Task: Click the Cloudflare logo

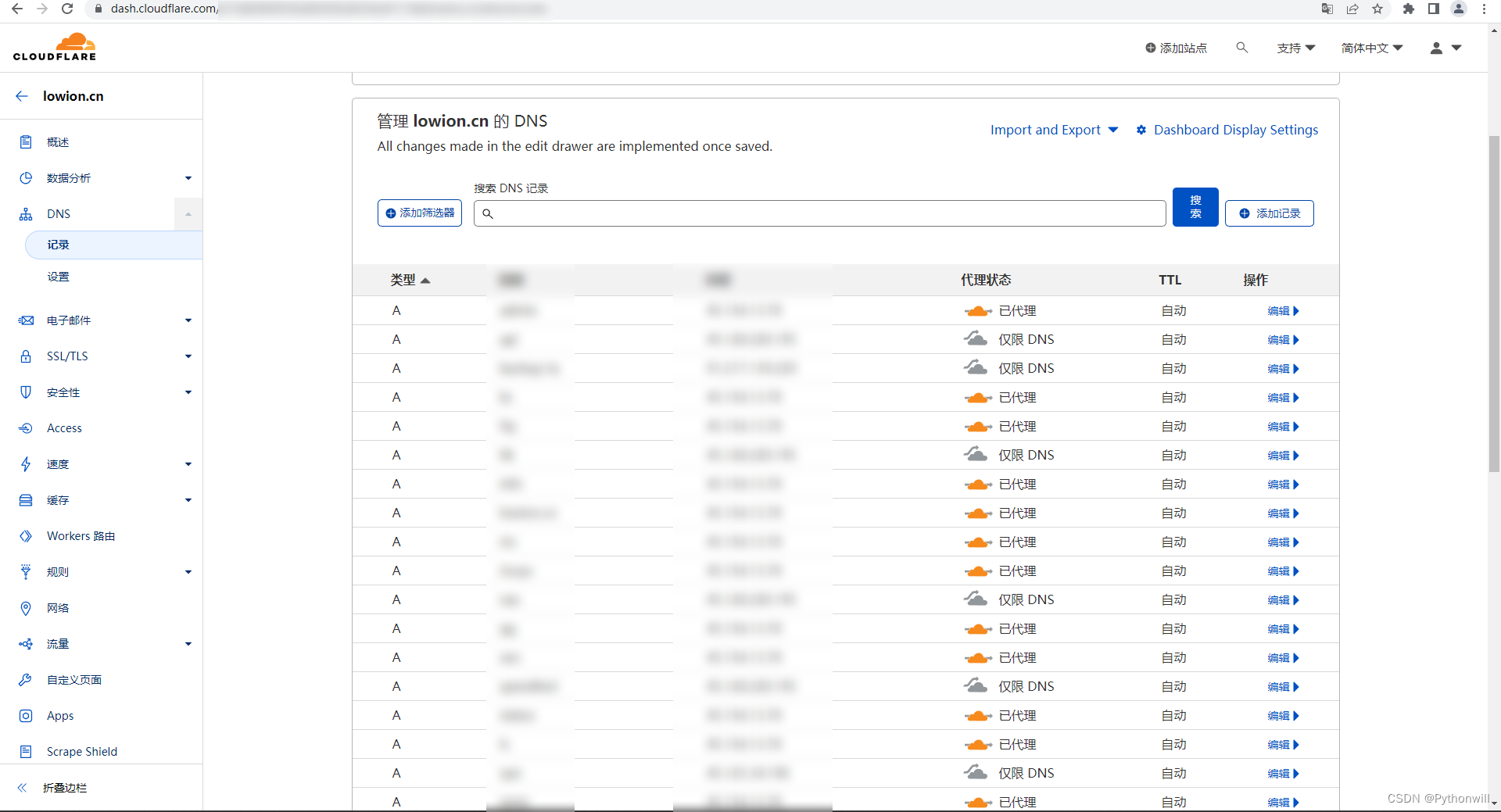Action: [55, 47]
